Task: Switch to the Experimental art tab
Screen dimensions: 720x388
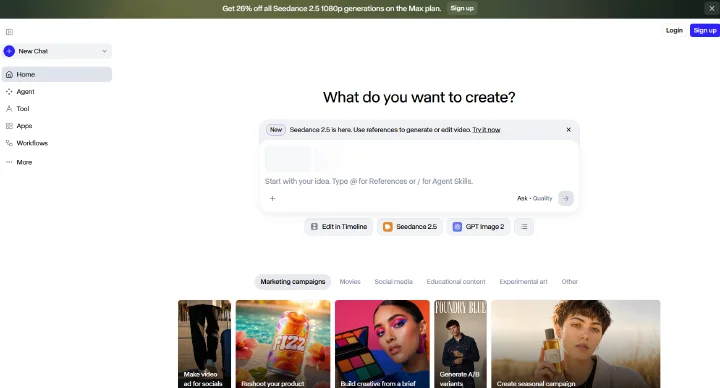Action: click(x=523, y=282)
